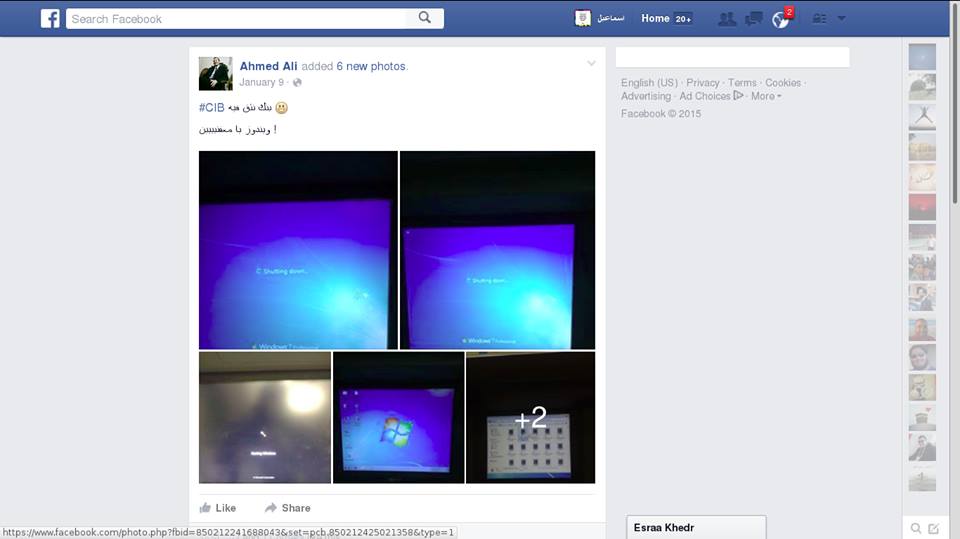
Task: Open Ahmed Ali's profile name link
Action: (268, 66)
